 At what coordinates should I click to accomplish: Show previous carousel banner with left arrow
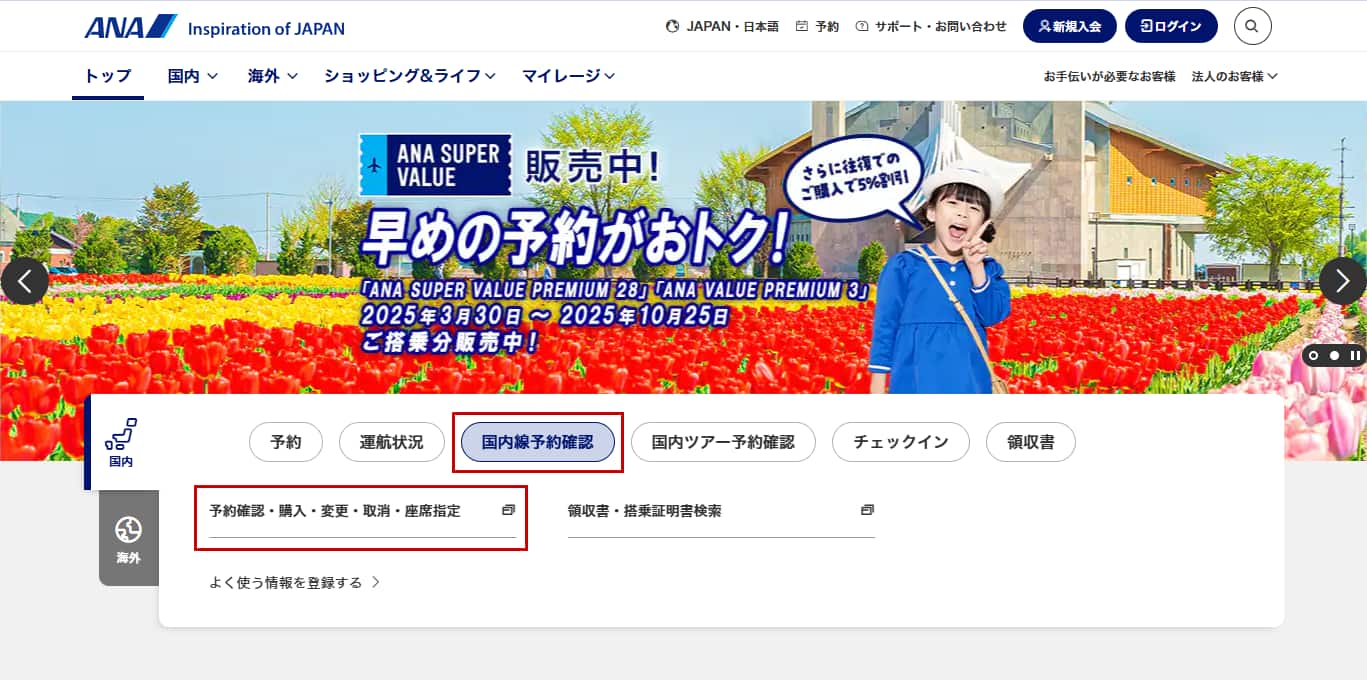[24, 281]
